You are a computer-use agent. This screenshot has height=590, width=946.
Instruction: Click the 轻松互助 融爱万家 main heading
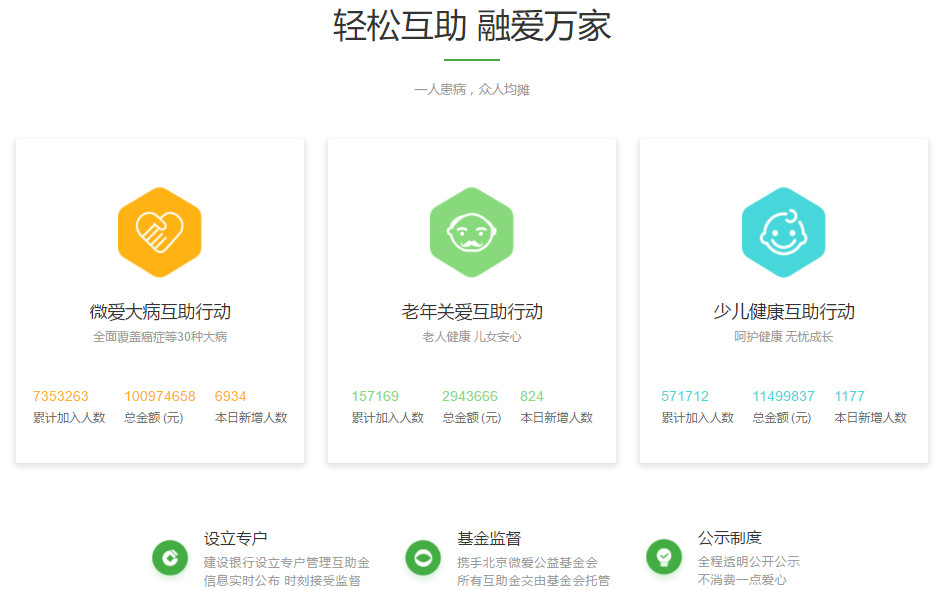pyautogui.click(x=471, y=26)
